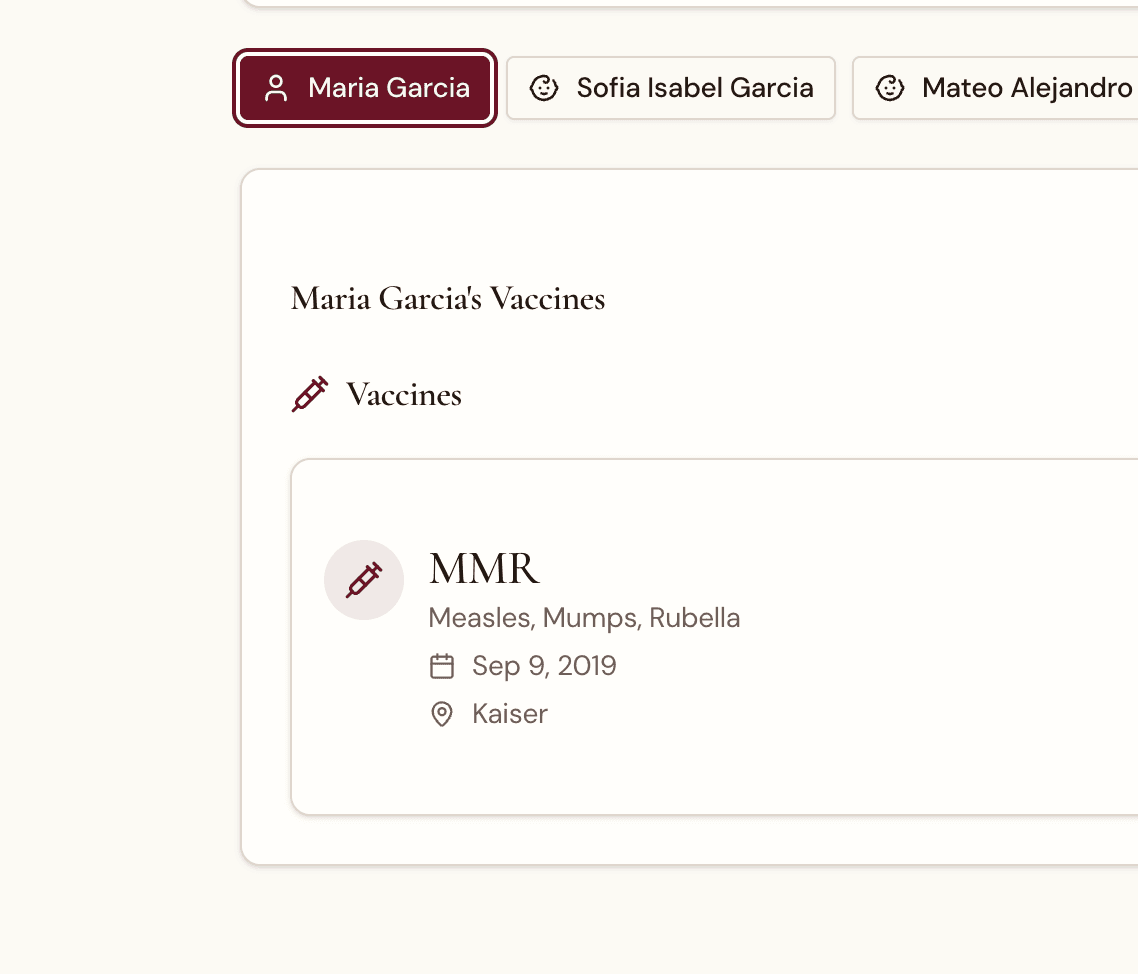The width and height of the screenshot is (1138, 974).
Task: Click the Sep 9, 2019 date field
Action: (x=544, y=665)
